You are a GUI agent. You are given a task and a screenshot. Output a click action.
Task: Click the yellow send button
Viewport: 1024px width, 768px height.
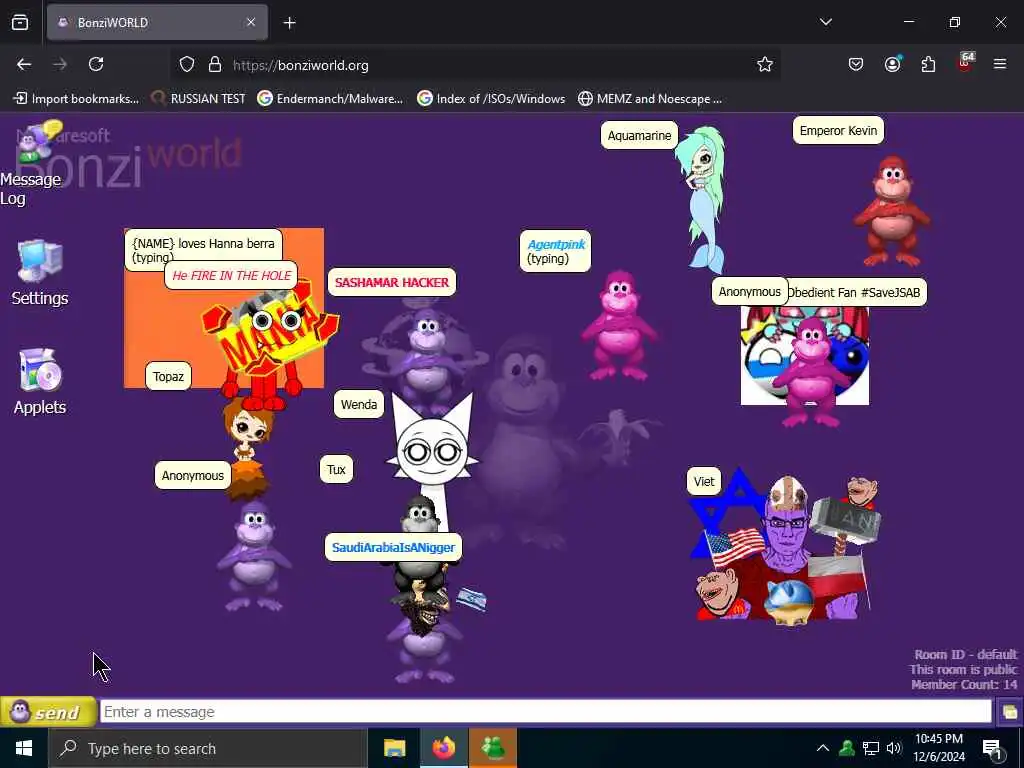[48, 711]
